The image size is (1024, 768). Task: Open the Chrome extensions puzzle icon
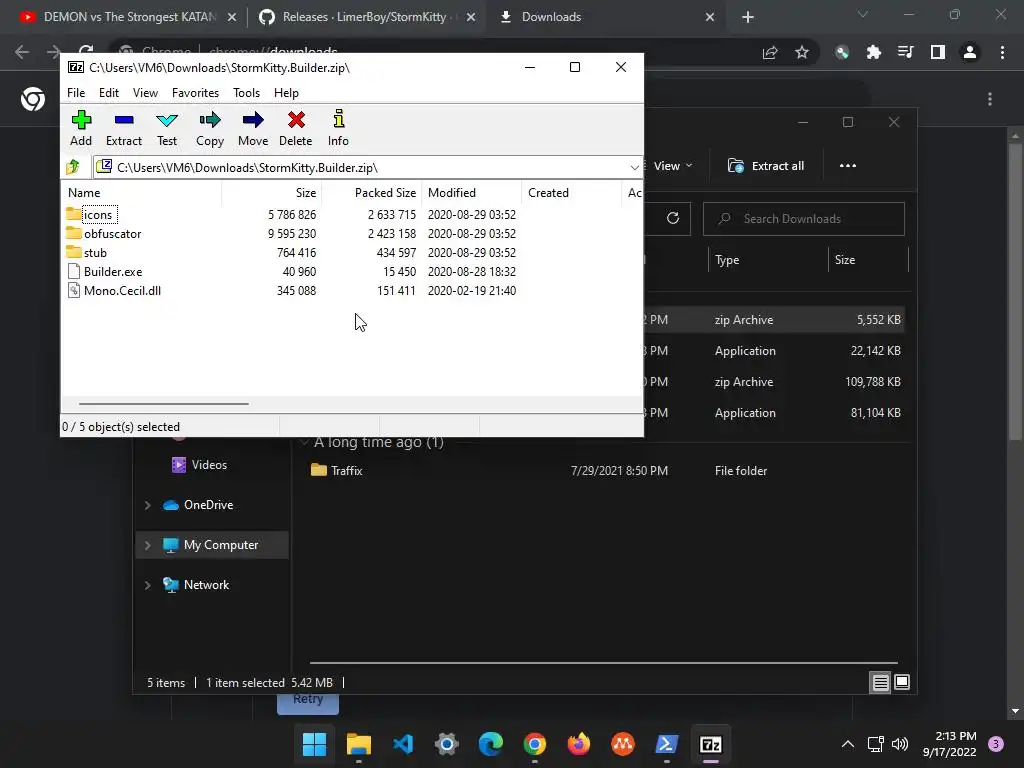pyautogui.click(x=874, y=52)
